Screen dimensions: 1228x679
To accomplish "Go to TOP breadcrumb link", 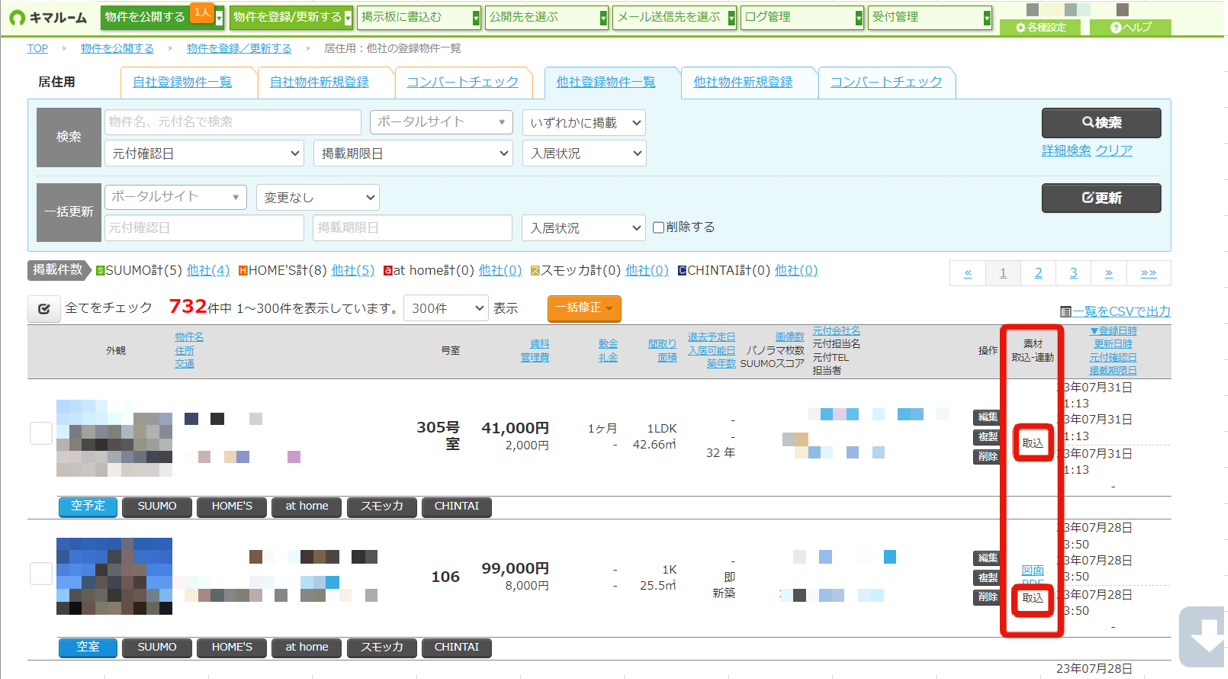I will point(37,48).
